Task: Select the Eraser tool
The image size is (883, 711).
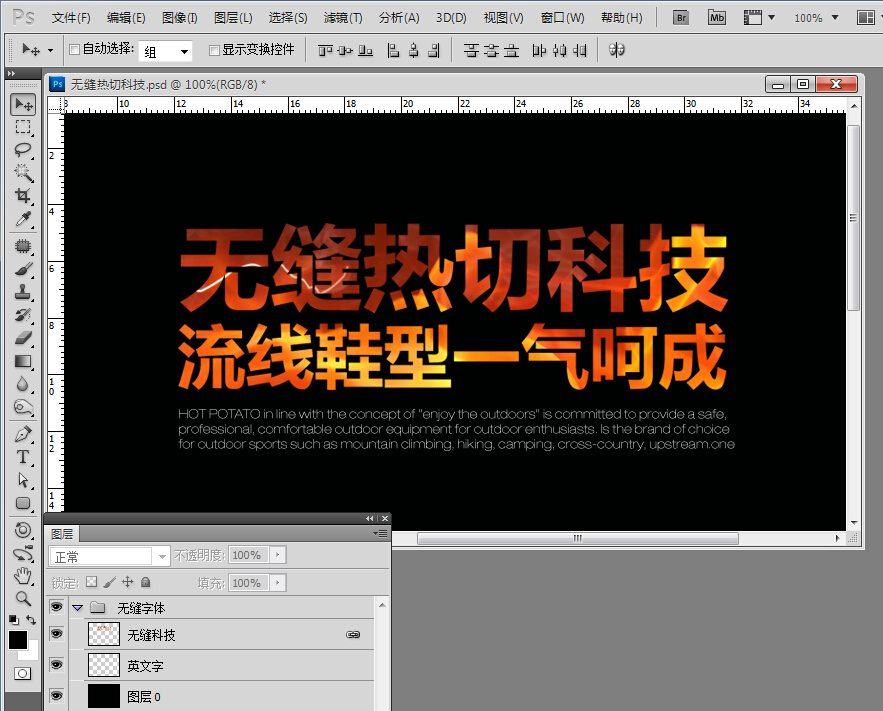Action: (23, 338)
